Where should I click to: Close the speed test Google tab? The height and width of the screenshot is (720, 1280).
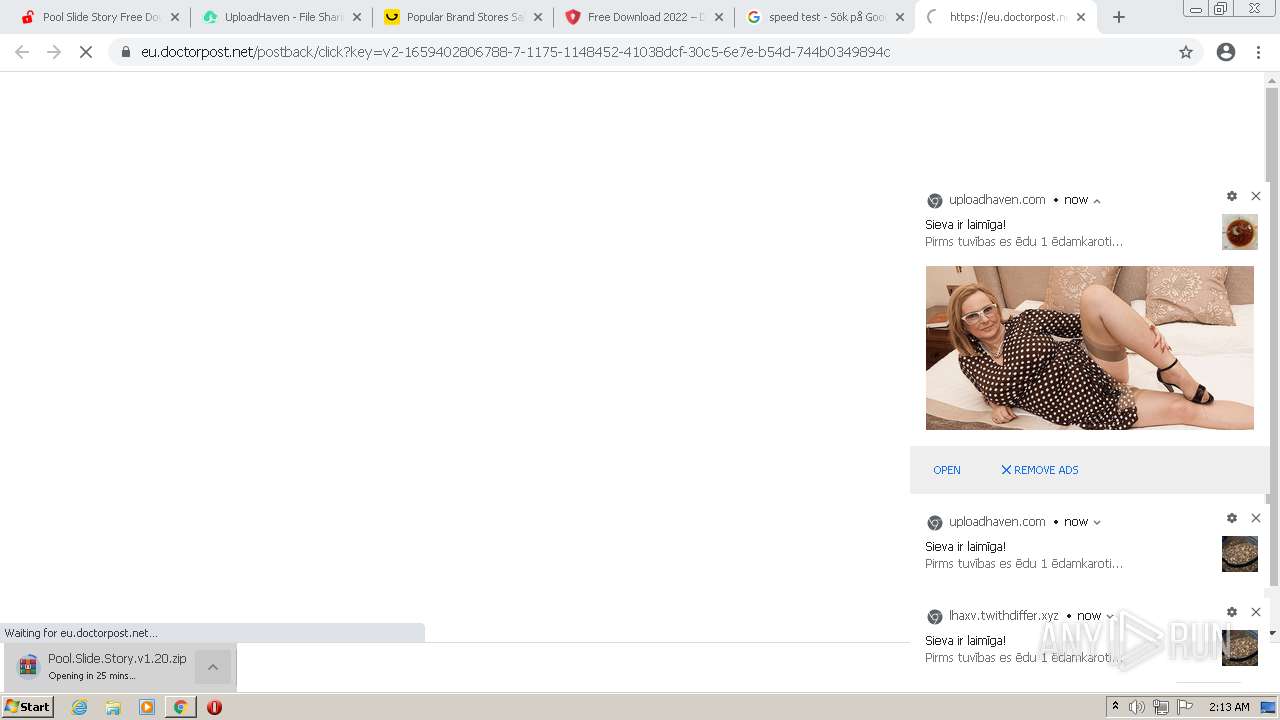point(900,17)
